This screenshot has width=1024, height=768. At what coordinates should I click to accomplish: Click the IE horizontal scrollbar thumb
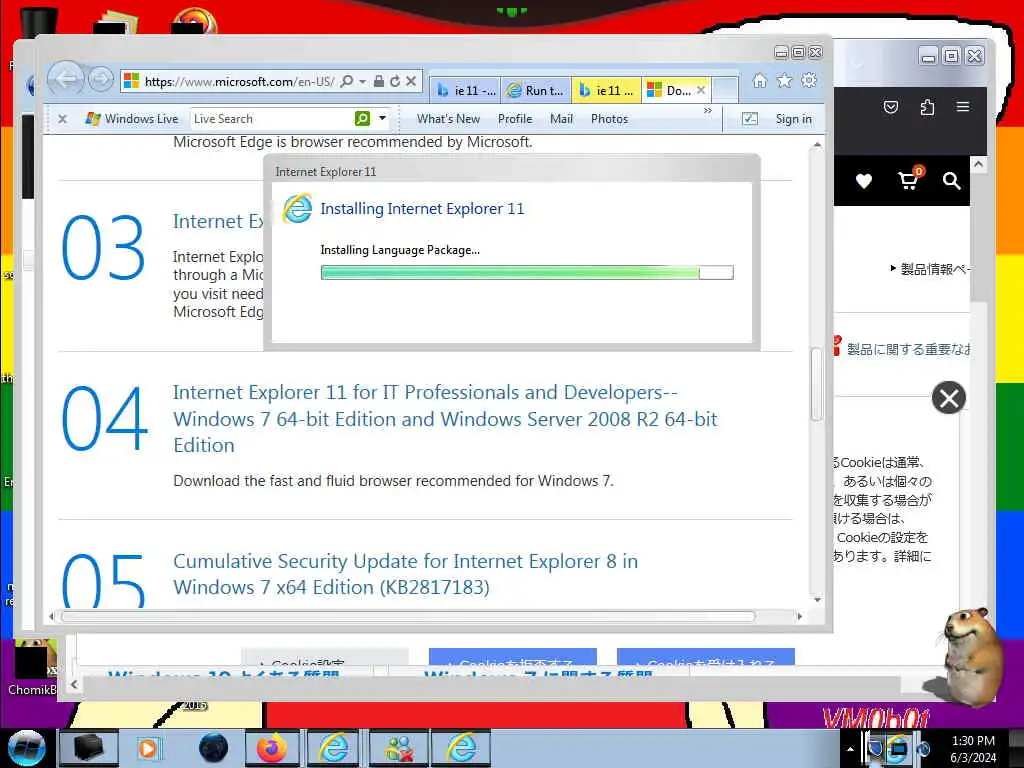click(408, 616)
